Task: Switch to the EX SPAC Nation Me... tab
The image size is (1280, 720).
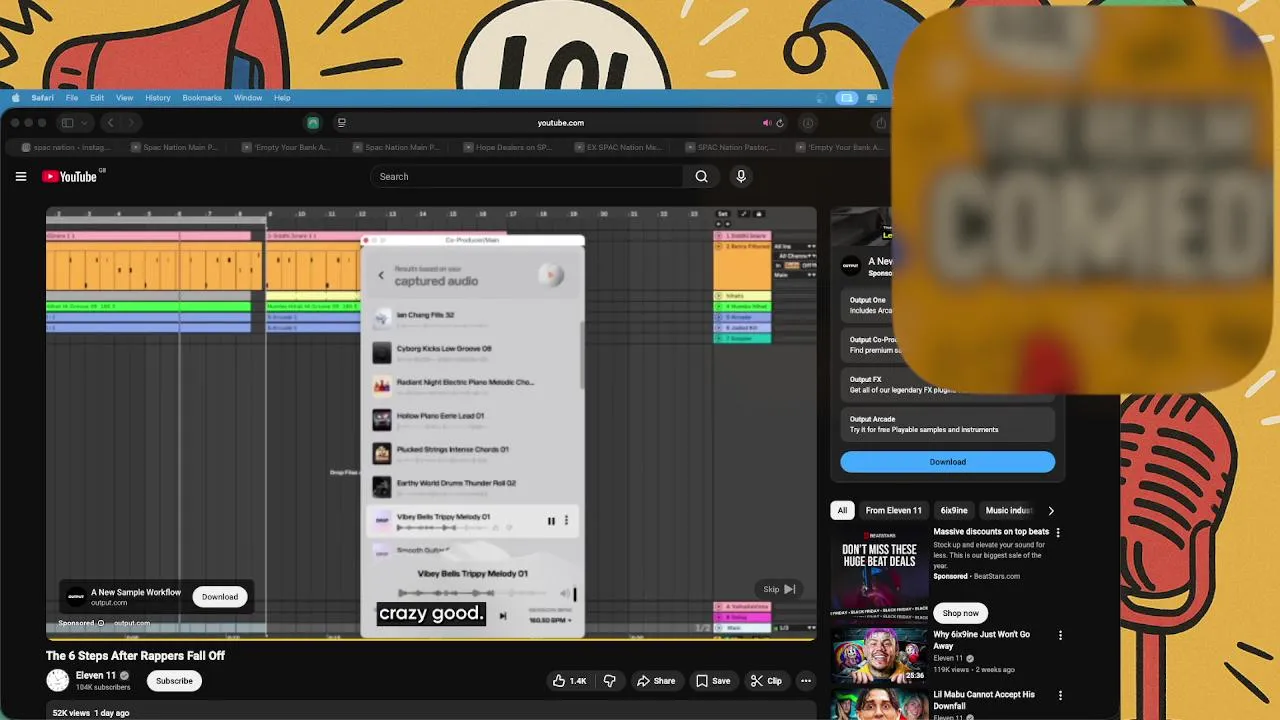Action: [618, 147]
